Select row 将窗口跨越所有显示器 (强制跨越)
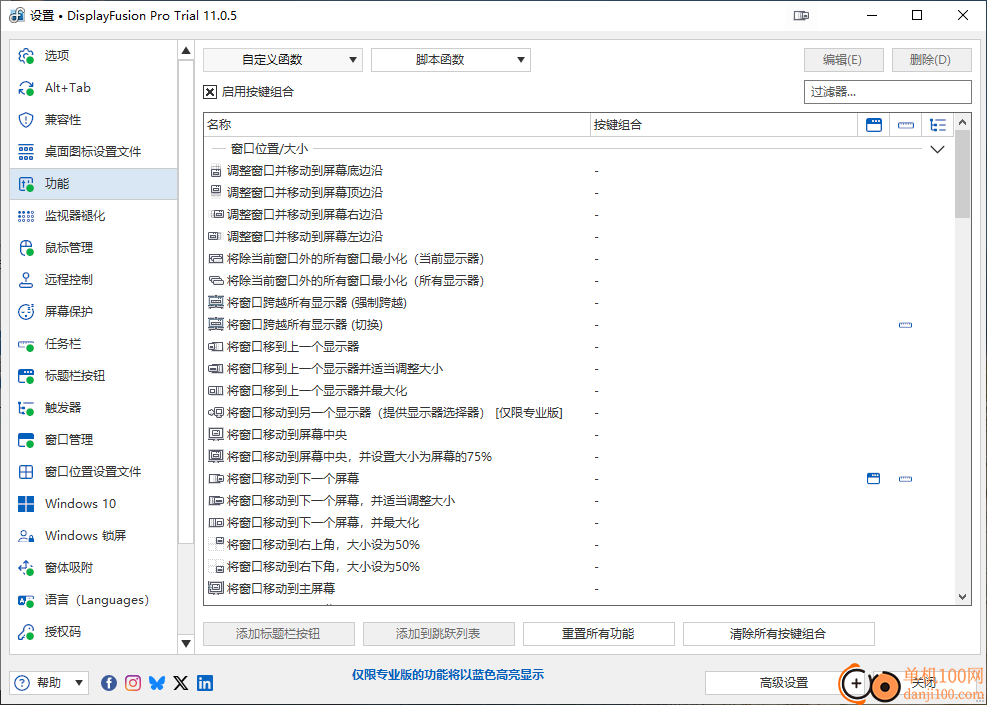Viewport: 987px width, 705px height. (579, 303)
